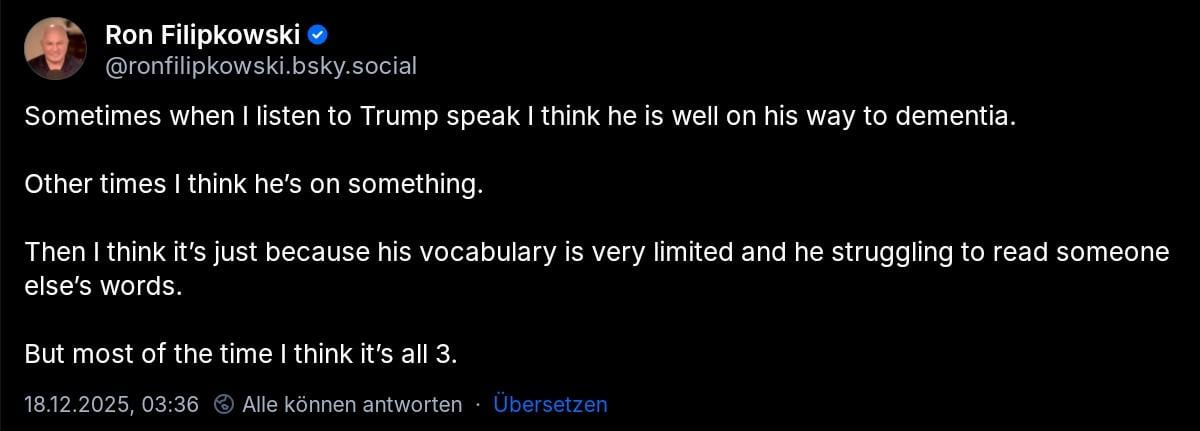Click the sentence about his limited vocabulary
The width and height of the screenshot is (1200, 431).
coord(596,253)
